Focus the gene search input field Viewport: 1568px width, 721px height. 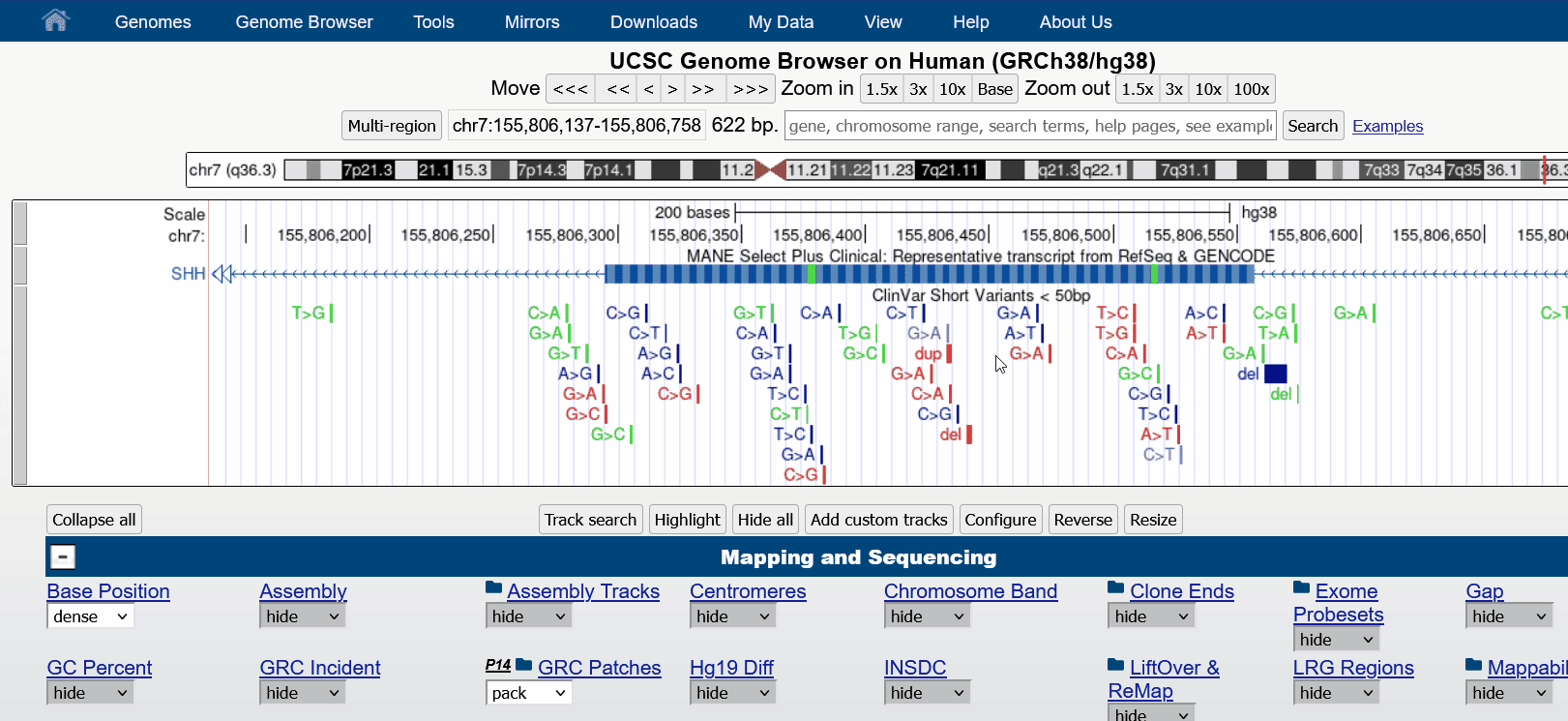(x=1031, y=126)
